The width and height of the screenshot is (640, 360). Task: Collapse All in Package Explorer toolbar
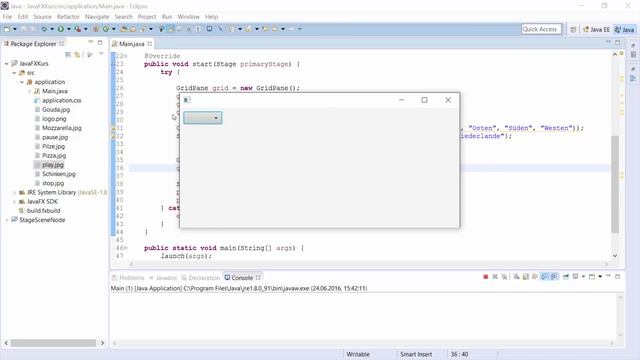(x=68, y=54)
